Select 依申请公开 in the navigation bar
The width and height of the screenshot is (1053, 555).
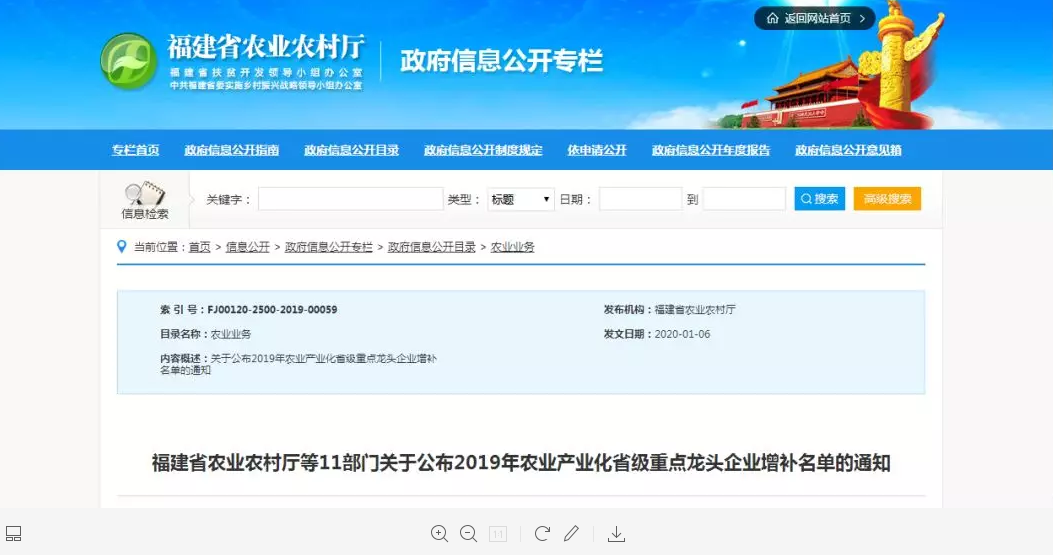pyautogui.click(x=596, y=150)
